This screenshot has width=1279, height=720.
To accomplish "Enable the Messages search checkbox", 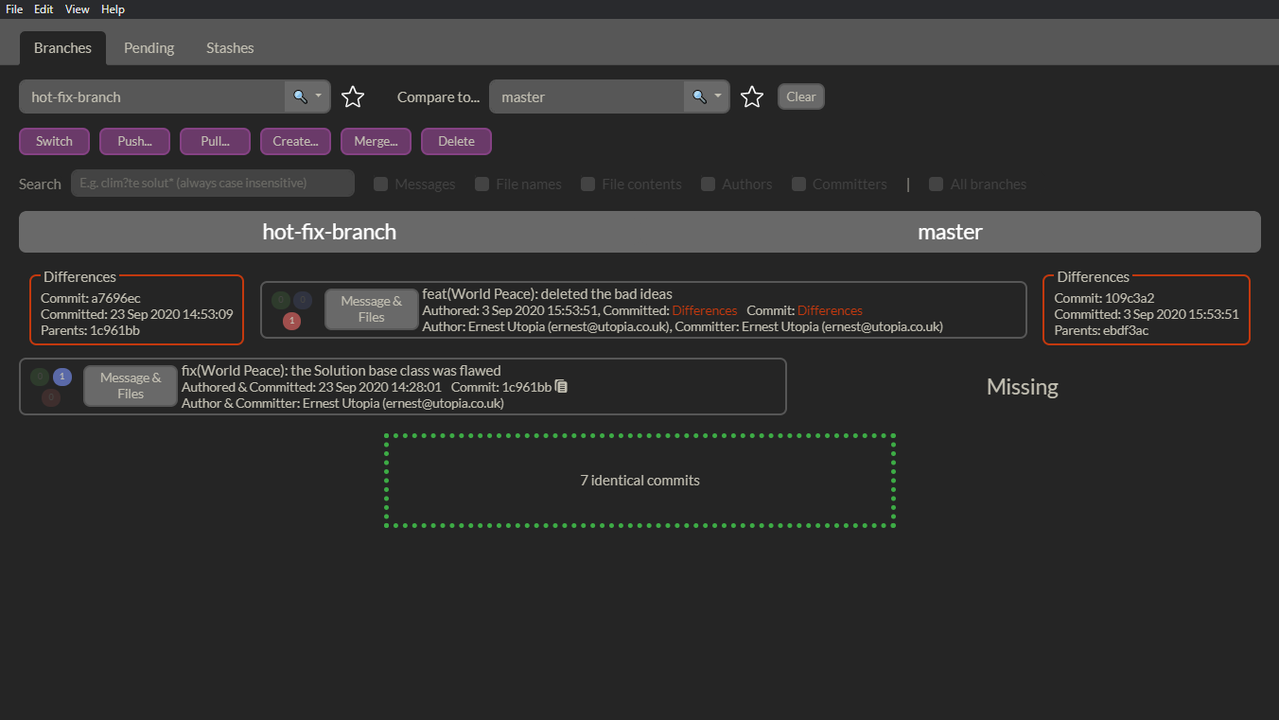I will point(381,184).
